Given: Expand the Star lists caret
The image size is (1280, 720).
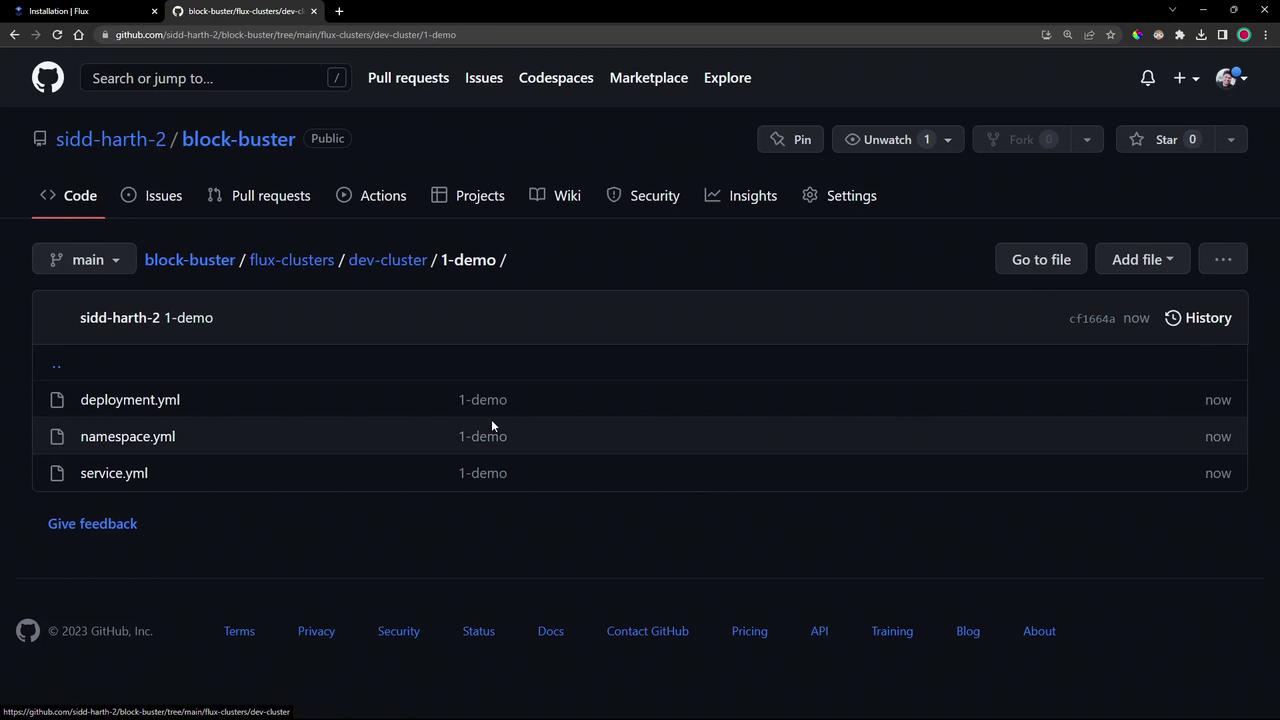Looking at the screenshot, I should pos(1231,139).
